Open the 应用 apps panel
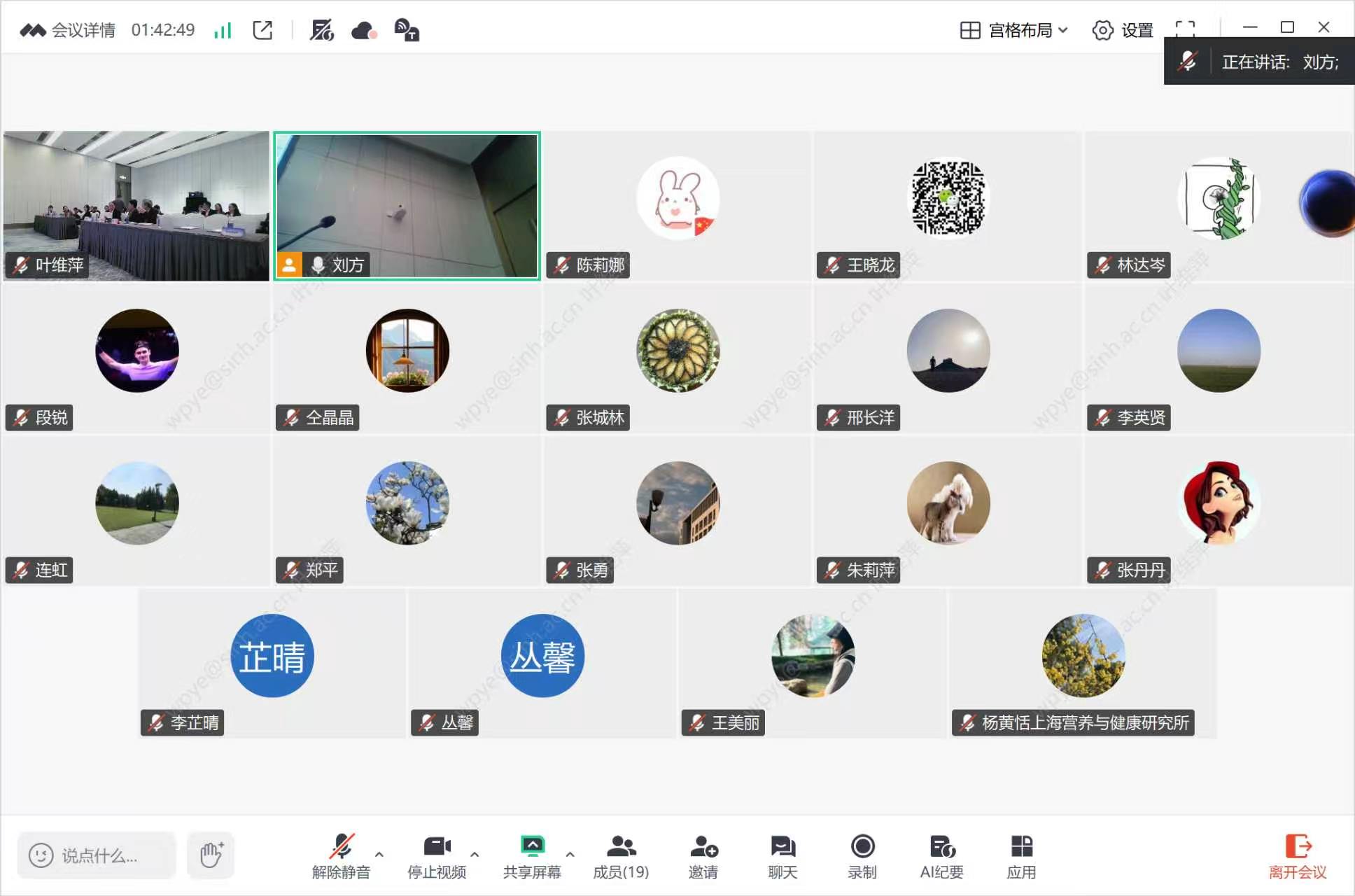This screenshot has height=896, width=1355. pos(1021,856)
